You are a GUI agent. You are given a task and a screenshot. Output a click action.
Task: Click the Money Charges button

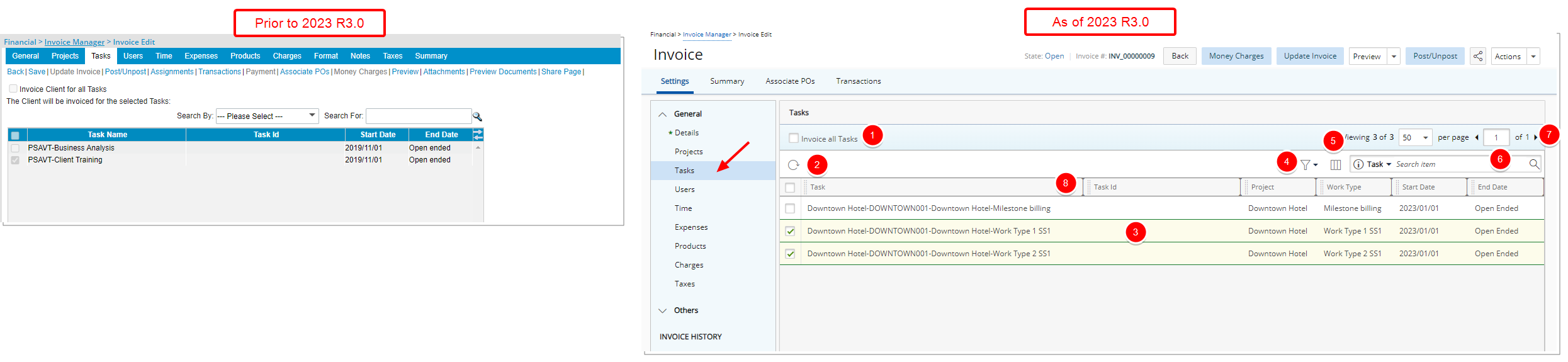(x=1236, y=56)
